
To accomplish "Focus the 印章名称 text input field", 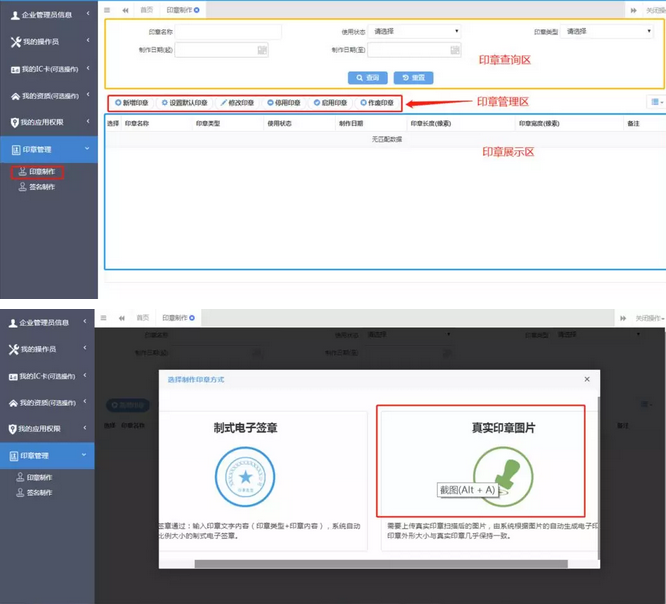I will (228, 32).
